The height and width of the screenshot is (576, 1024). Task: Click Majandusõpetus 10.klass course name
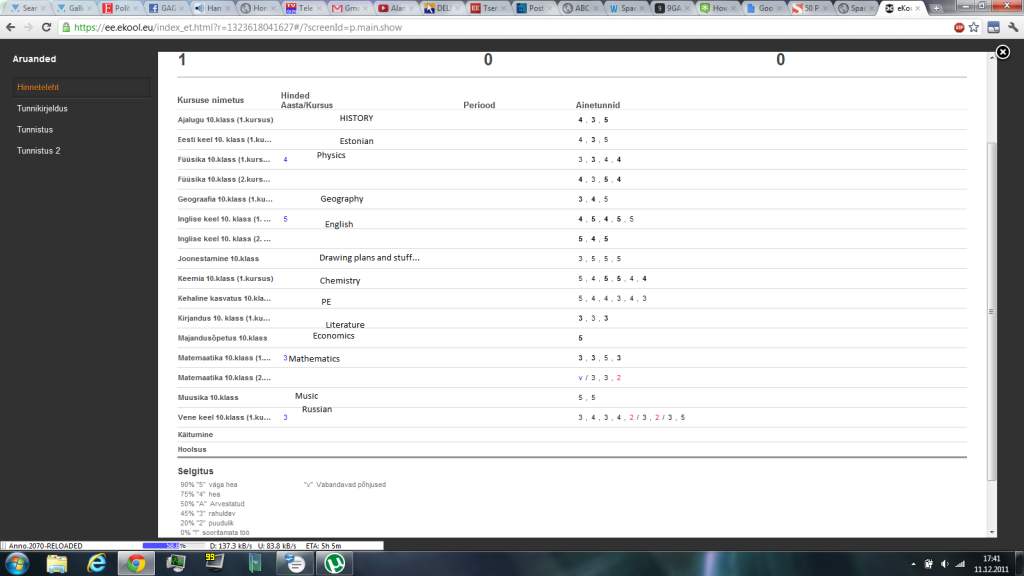pos(222,338)
